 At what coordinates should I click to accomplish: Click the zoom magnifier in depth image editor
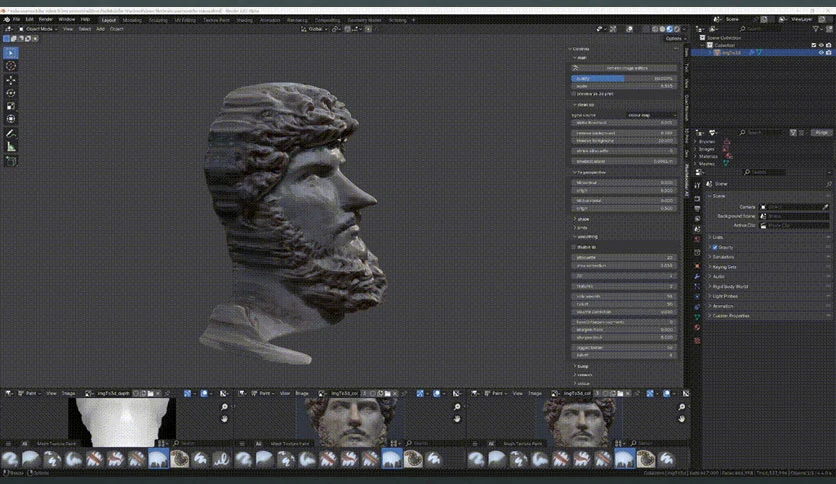click(224, 407)
